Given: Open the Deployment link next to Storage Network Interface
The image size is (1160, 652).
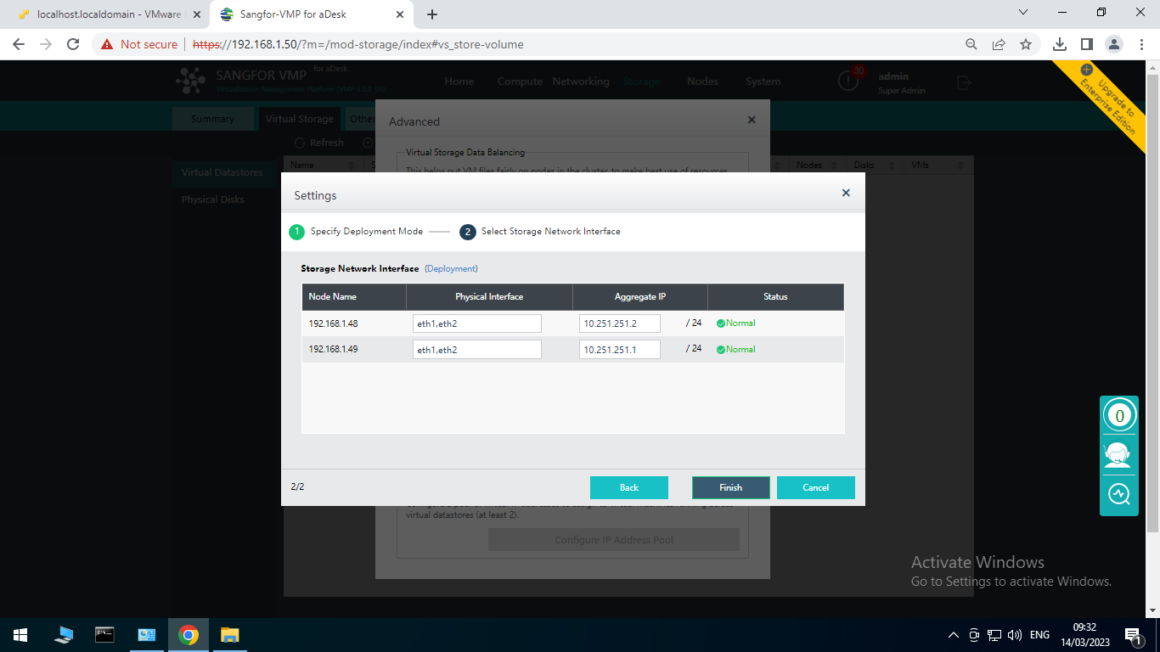Looking at the screenshot, I should (451, 268).
